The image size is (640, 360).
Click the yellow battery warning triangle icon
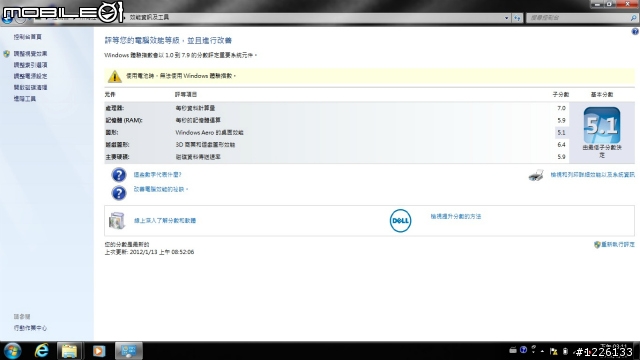114,76
